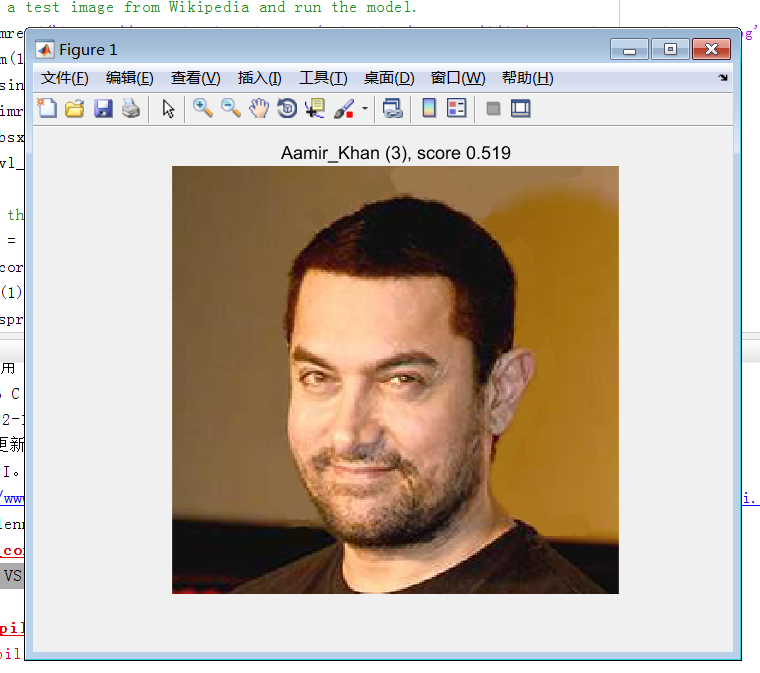Open the 文件(F) menu
The width and height of the screenshot is (760, 673).
point(64,78)
